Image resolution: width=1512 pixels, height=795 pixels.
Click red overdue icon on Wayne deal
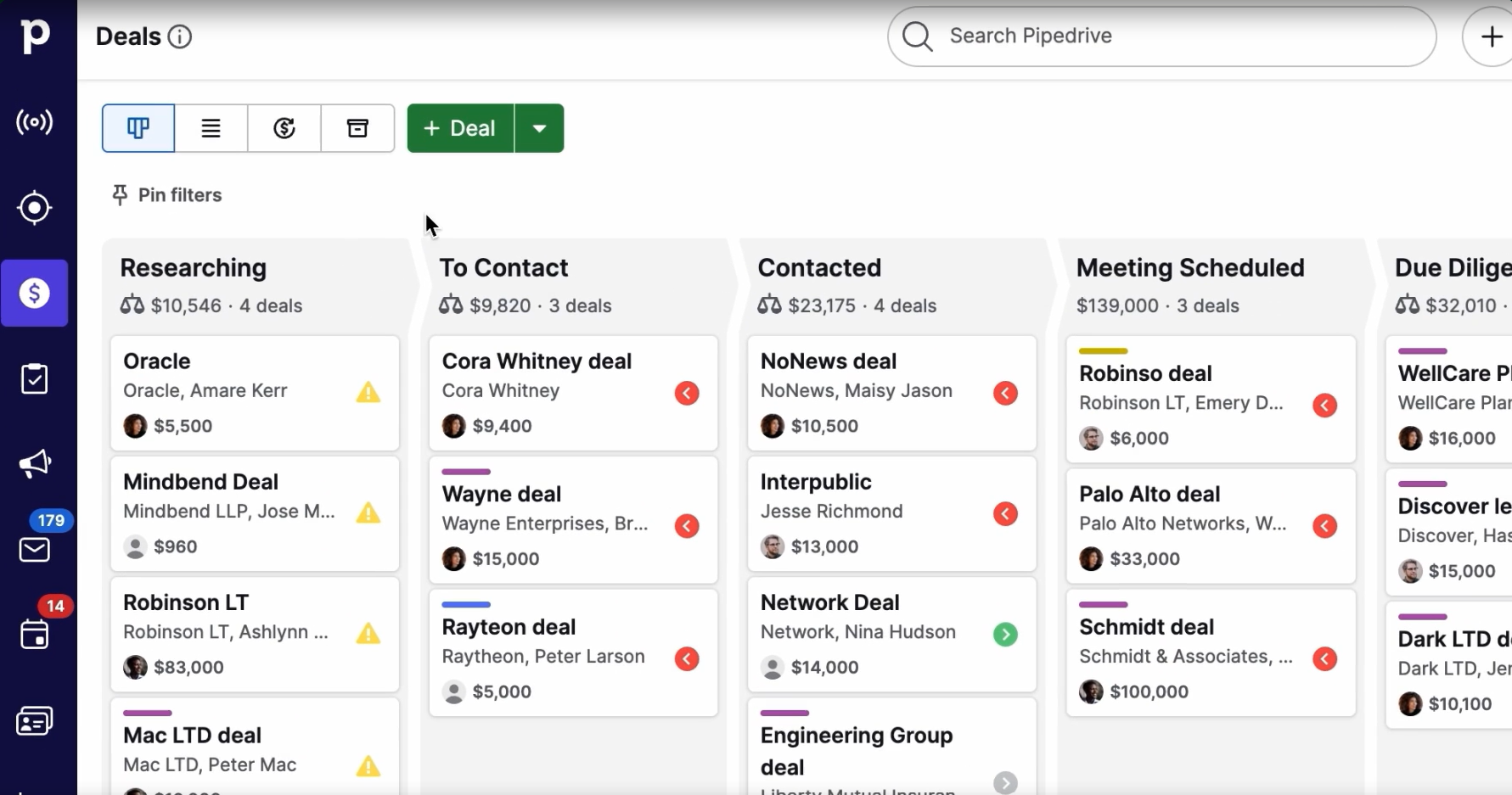click(687, 526)
